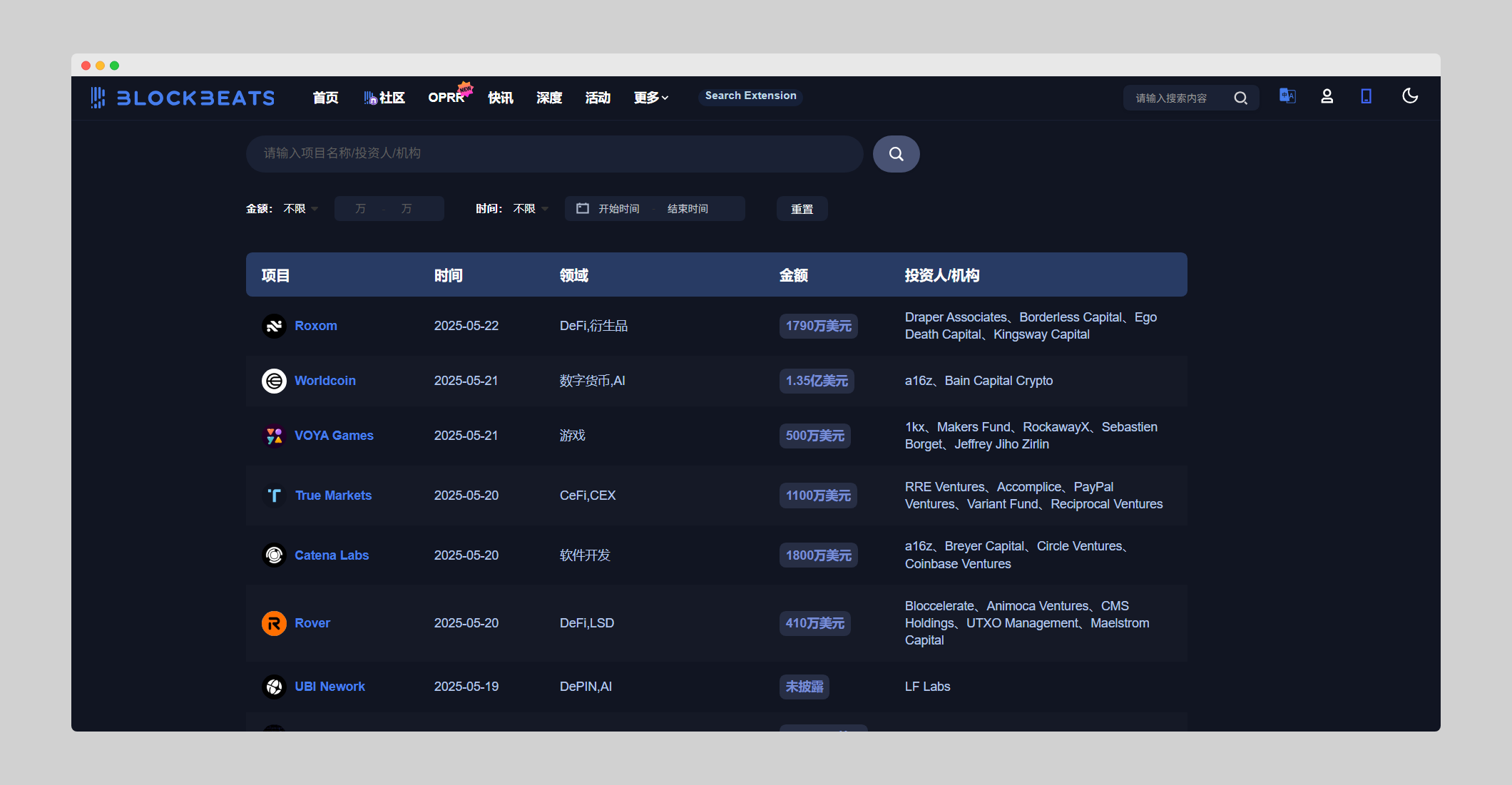This screenshot has width=1512, height=785.
Task: Toggle dark mode with the moon icon
Action: [1409, 96]
